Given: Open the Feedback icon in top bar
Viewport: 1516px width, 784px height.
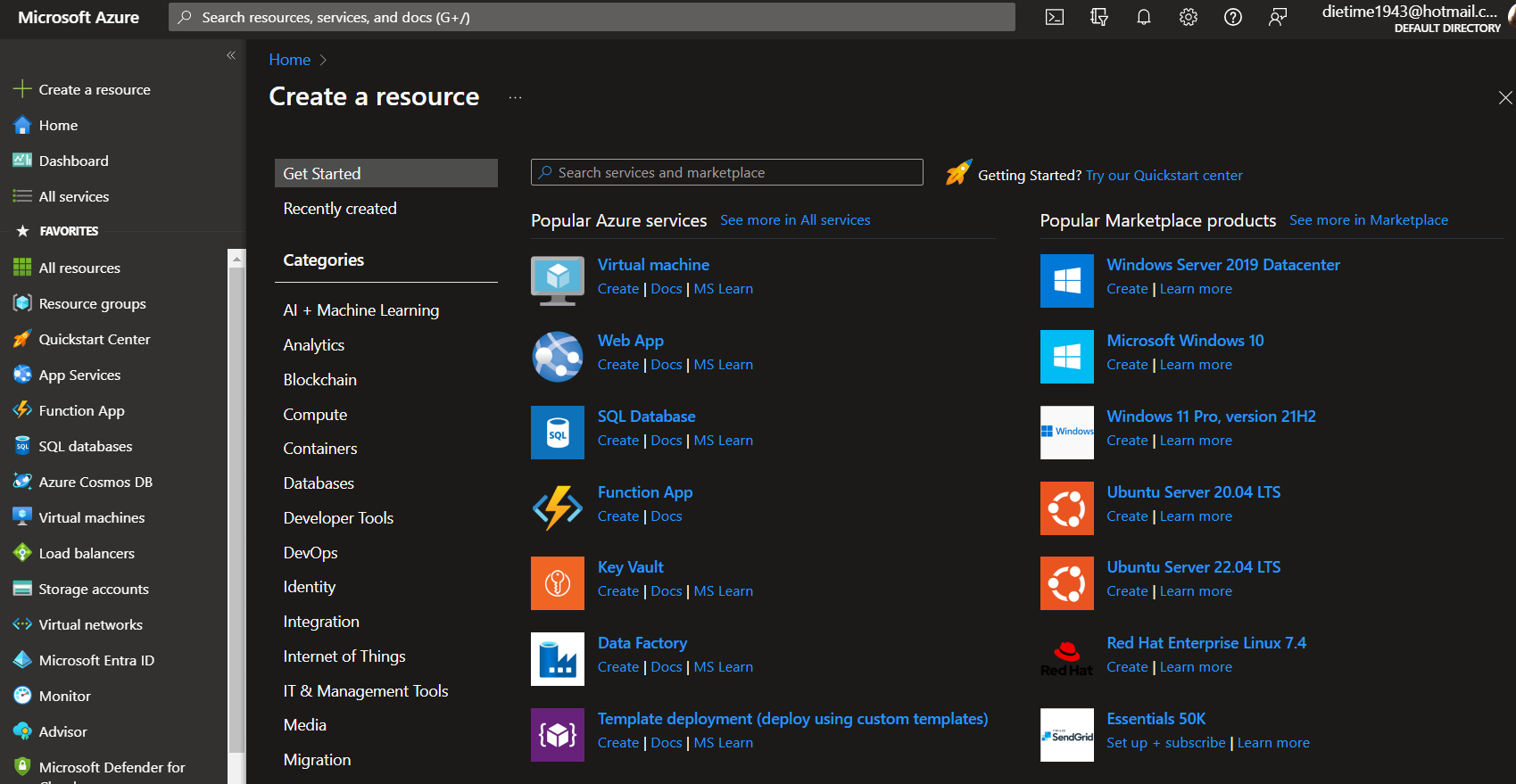Looking at the screenshot, I should 1278,17.
